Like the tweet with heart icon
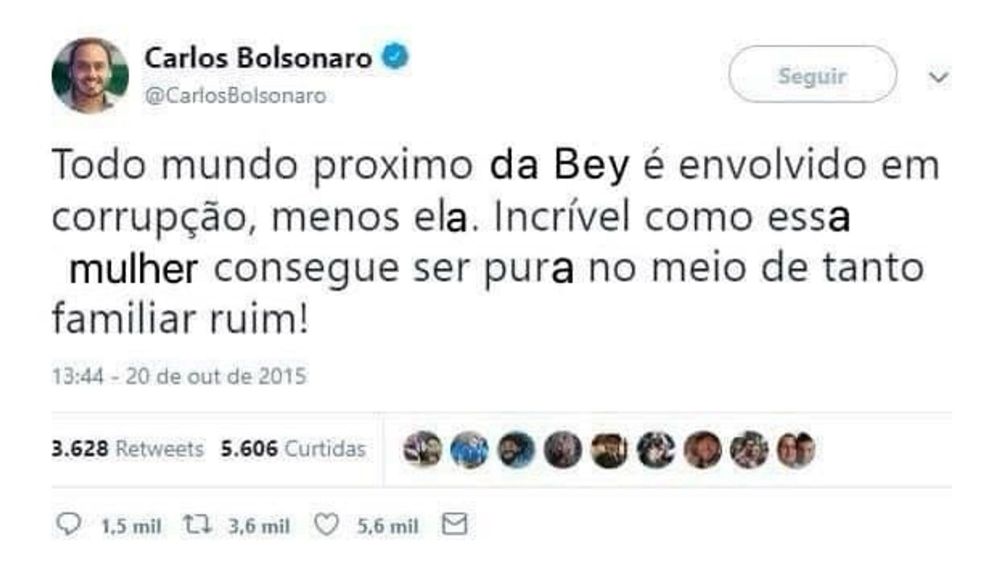Screen dimensions: 1000x562 tap(326, 525)
